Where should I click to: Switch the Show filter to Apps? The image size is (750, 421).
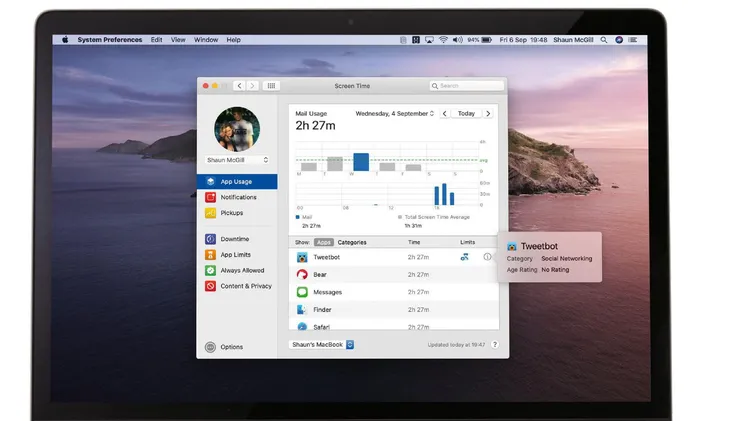(324, 242)
